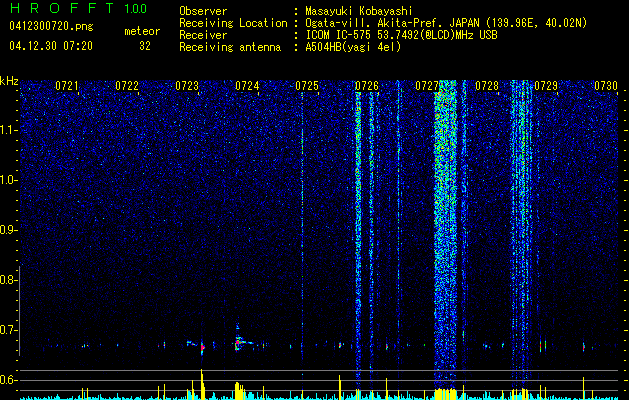Click the 1.1 kHz axis label

point(8,130)
